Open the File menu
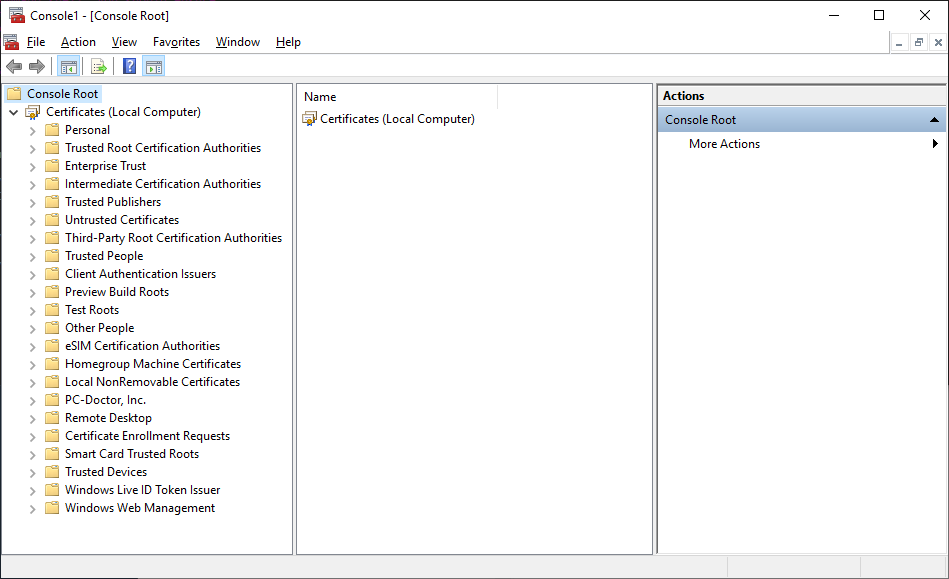 point(36,42)
